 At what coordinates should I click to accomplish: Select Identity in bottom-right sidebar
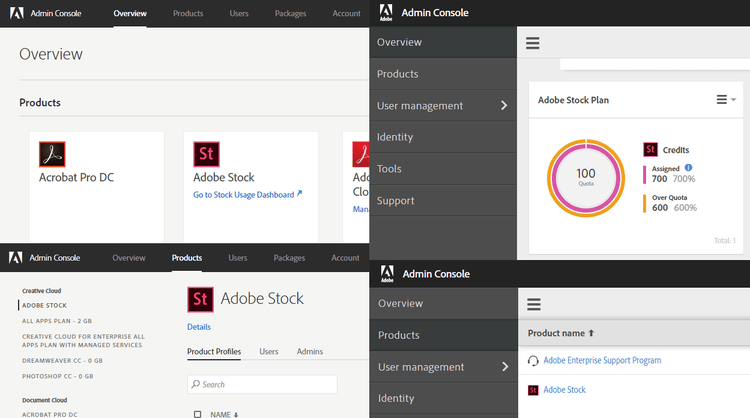[444, 398]
